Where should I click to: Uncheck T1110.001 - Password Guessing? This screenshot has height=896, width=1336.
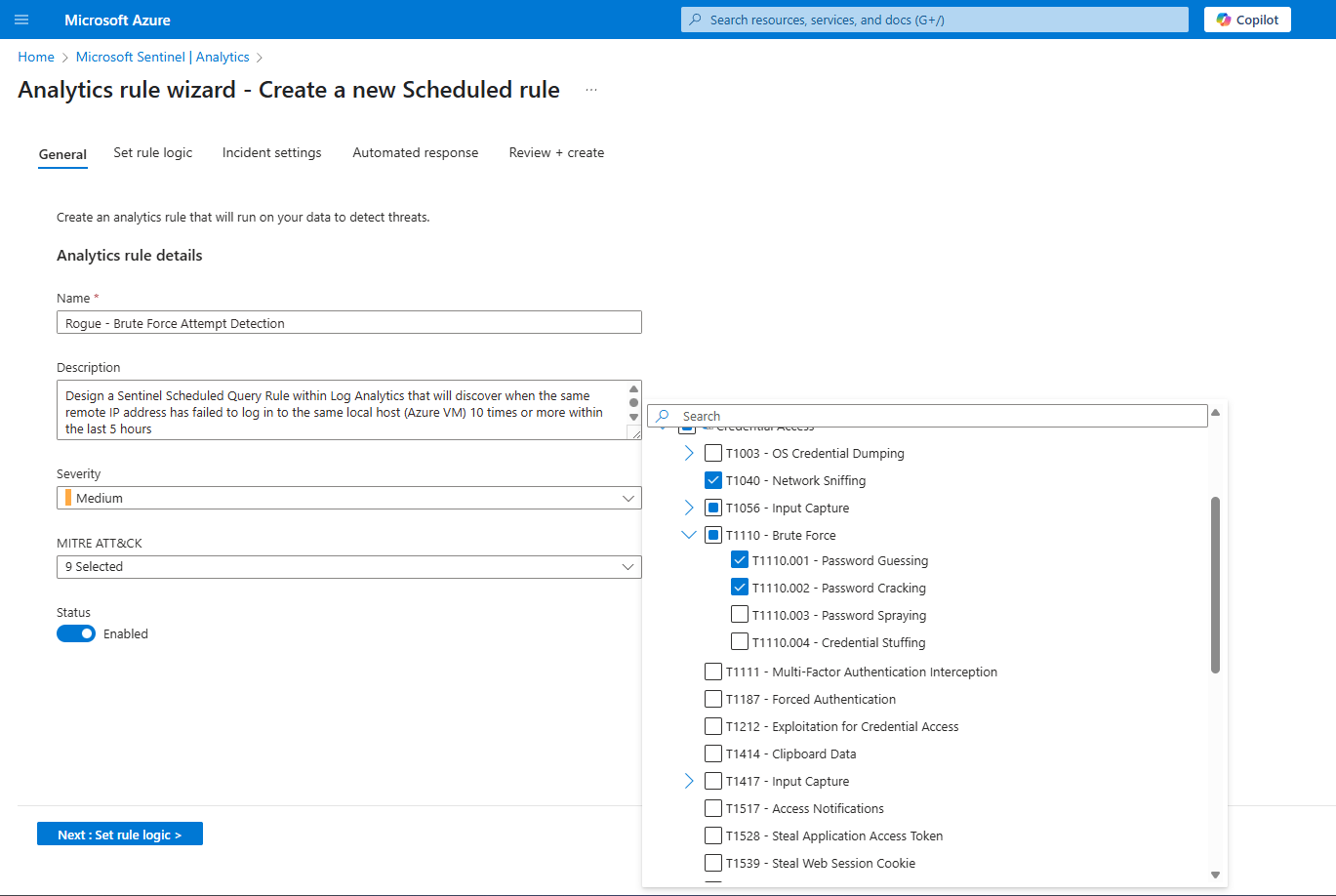(x=740, y=560)
